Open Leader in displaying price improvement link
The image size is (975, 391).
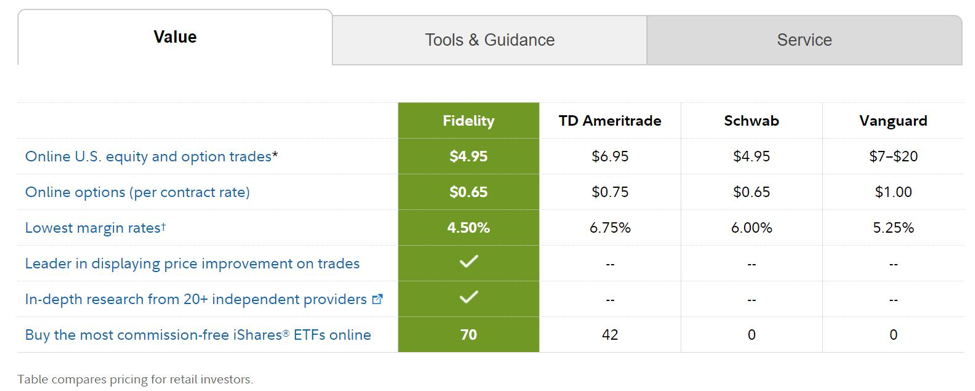[x=192, y=264]
